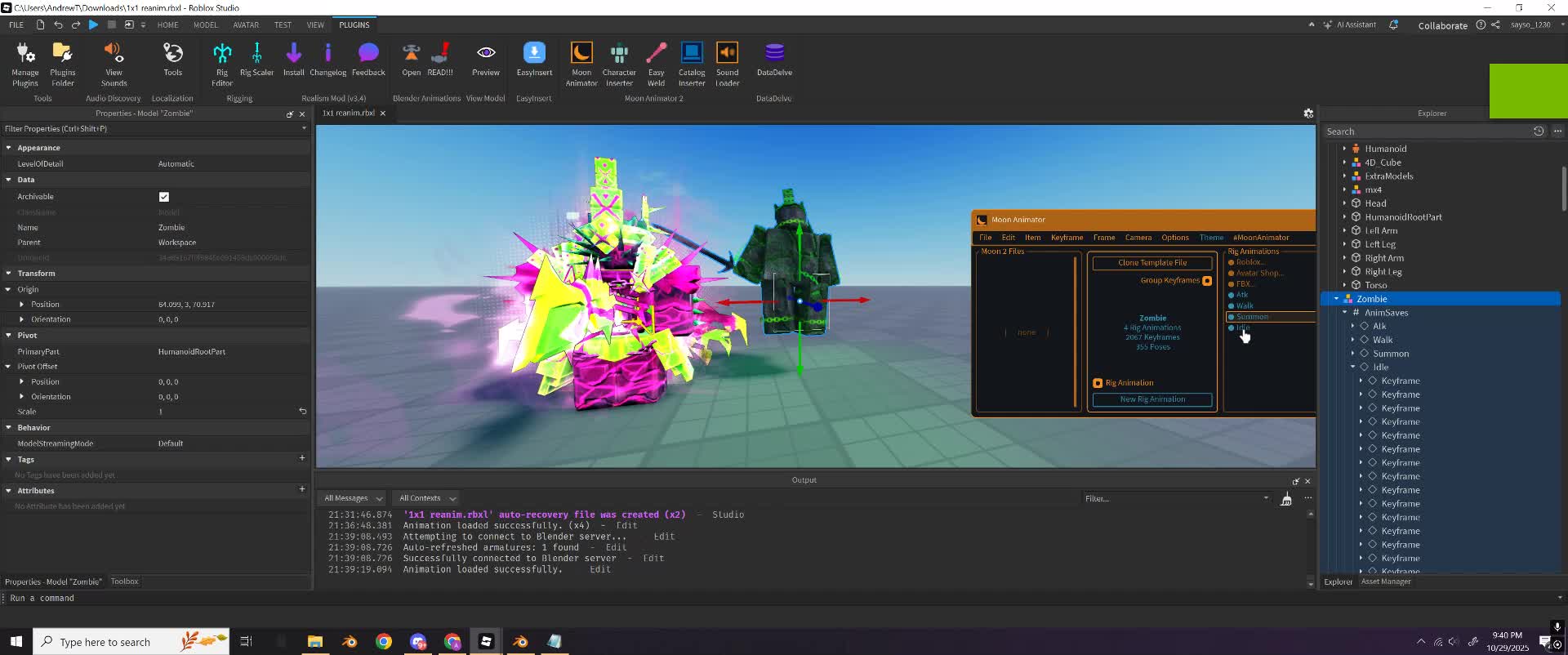This screenshot has height=655, width=1568.
Task: Open the Feedback plugin
Action: 368,60
